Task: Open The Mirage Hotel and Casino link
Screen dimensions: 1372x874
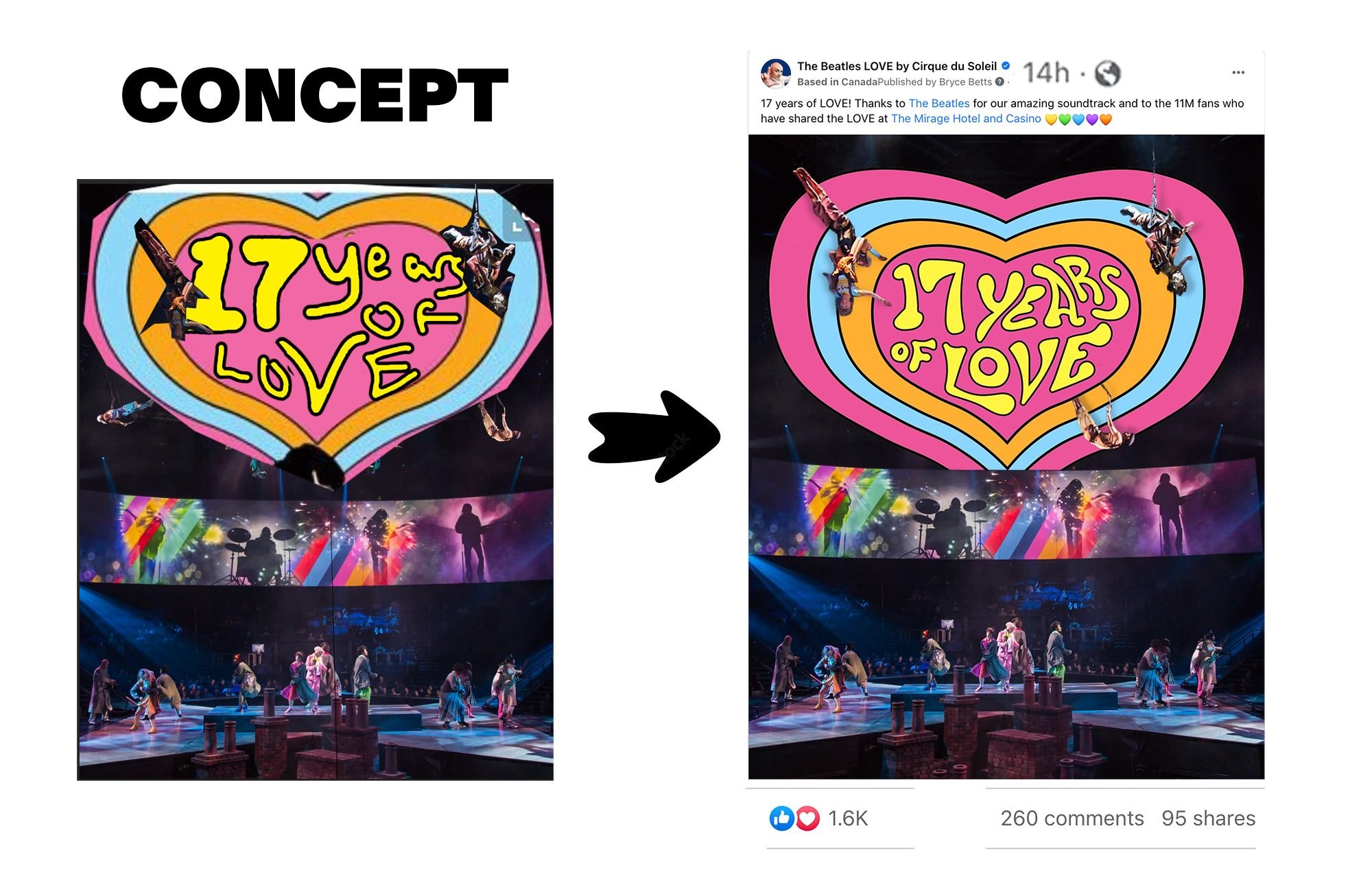Action: 966,119
